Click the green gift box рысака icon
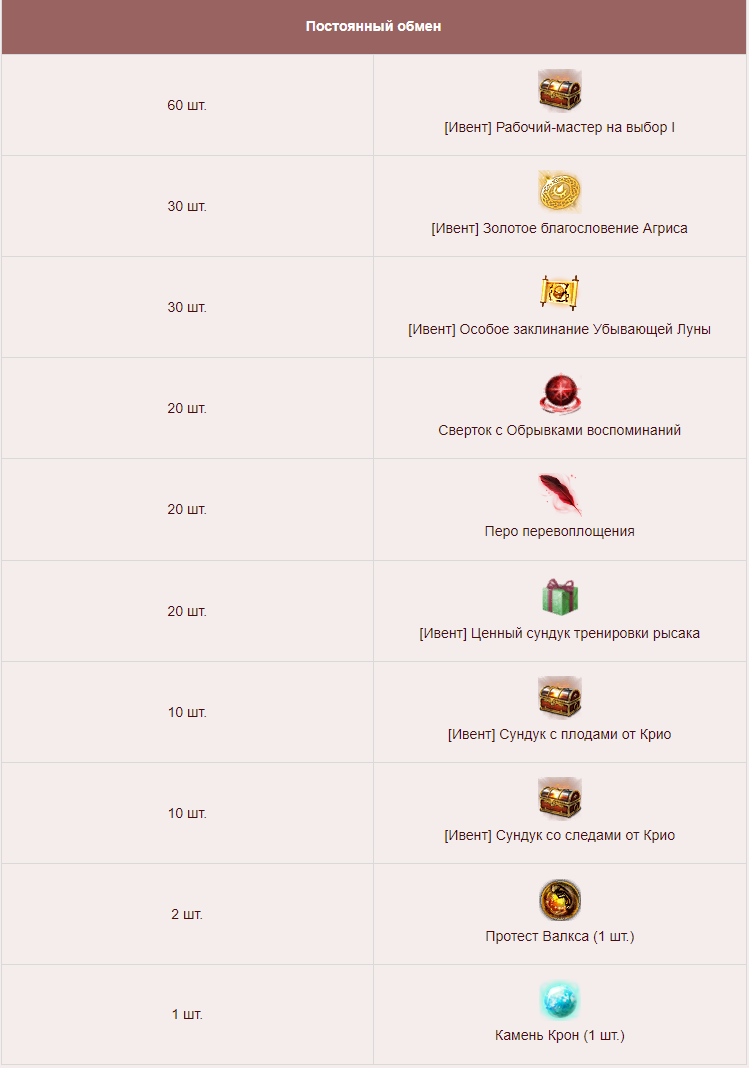 click(560, 596)
